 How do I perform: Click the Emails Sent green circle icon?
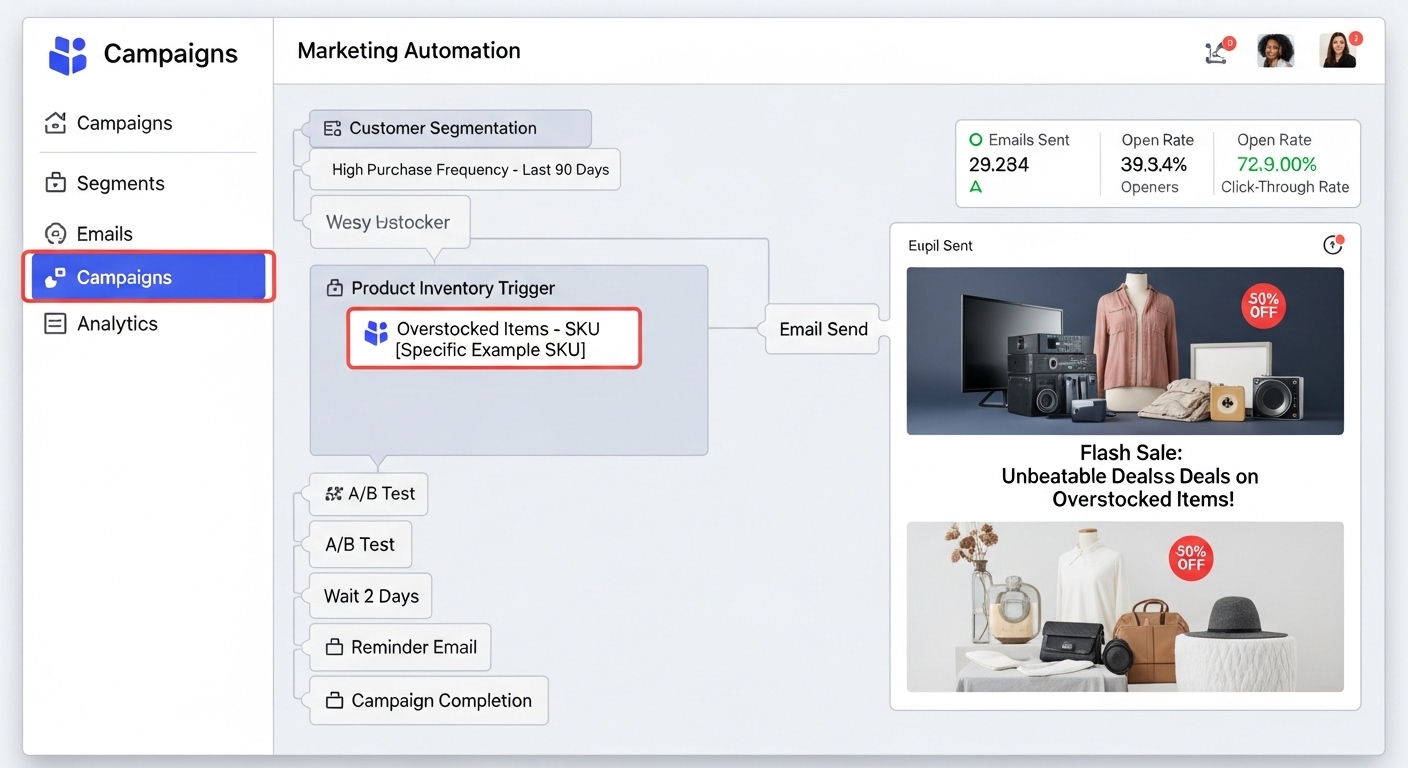click(x=976, y=140)
